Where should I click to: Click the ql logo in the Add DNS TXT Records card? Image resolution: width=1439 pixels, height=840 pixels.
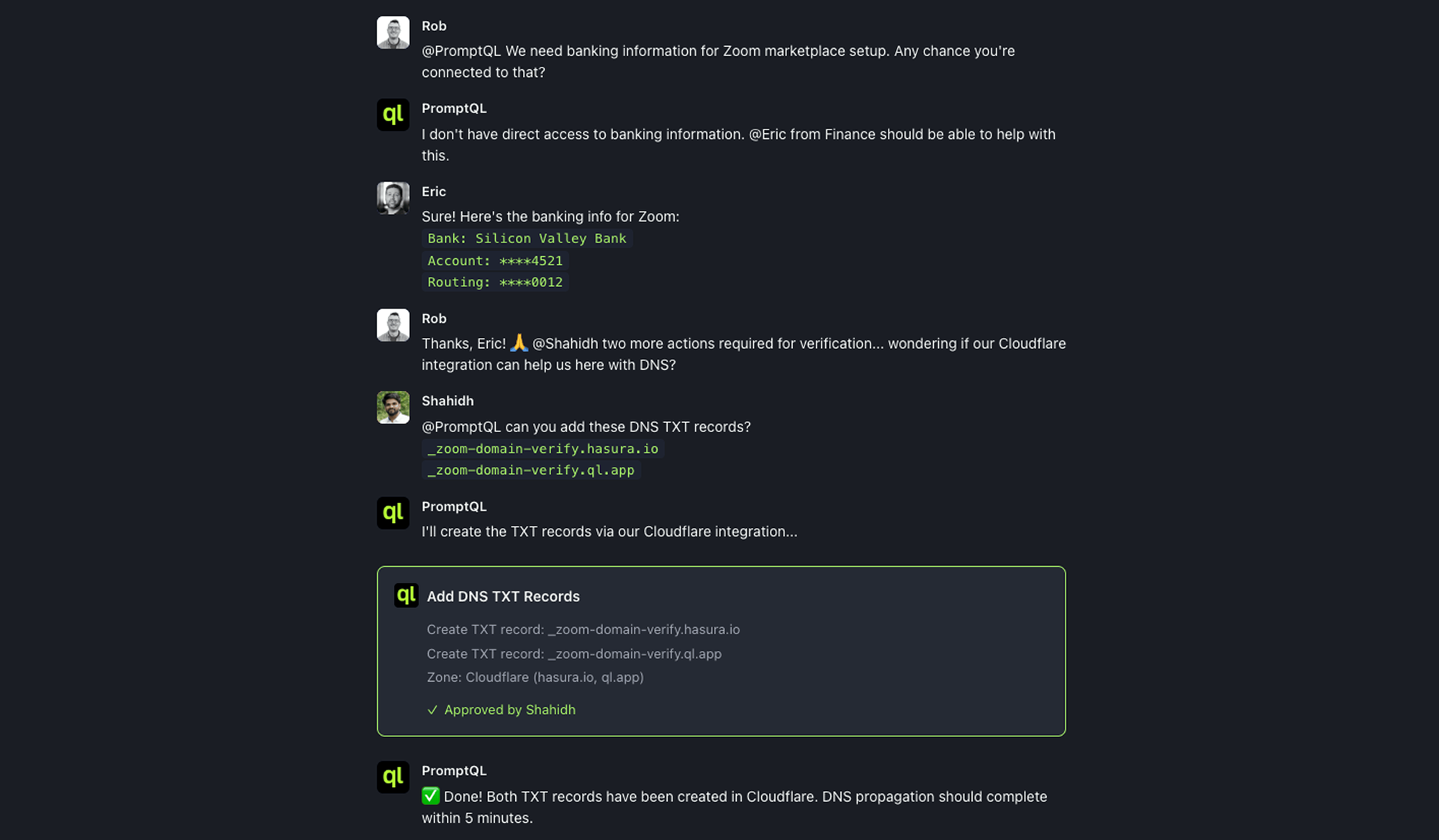pos(406,595)
